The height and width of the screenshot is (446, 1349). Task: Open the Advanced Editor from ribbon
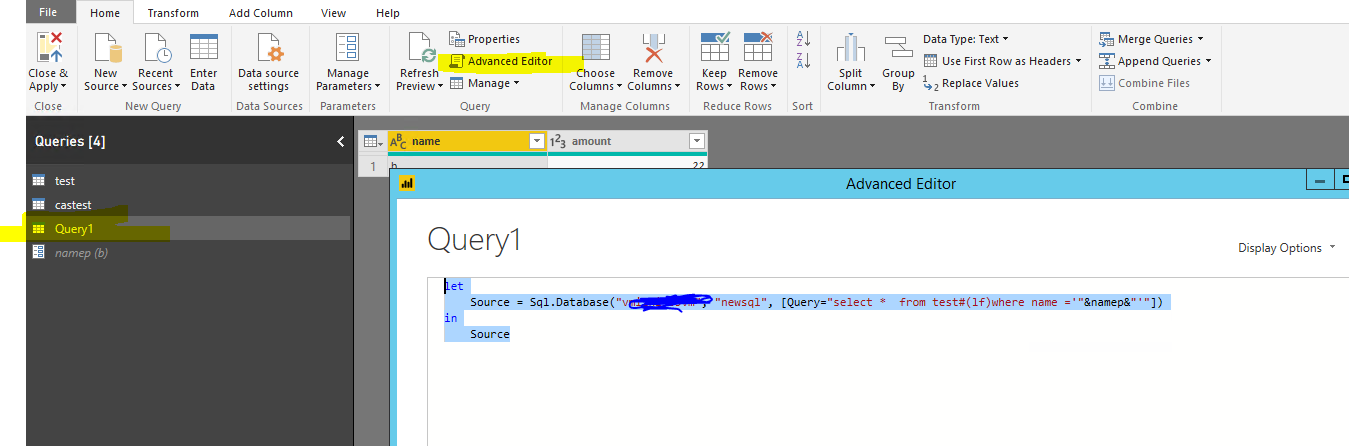click(x=500, y=61)
